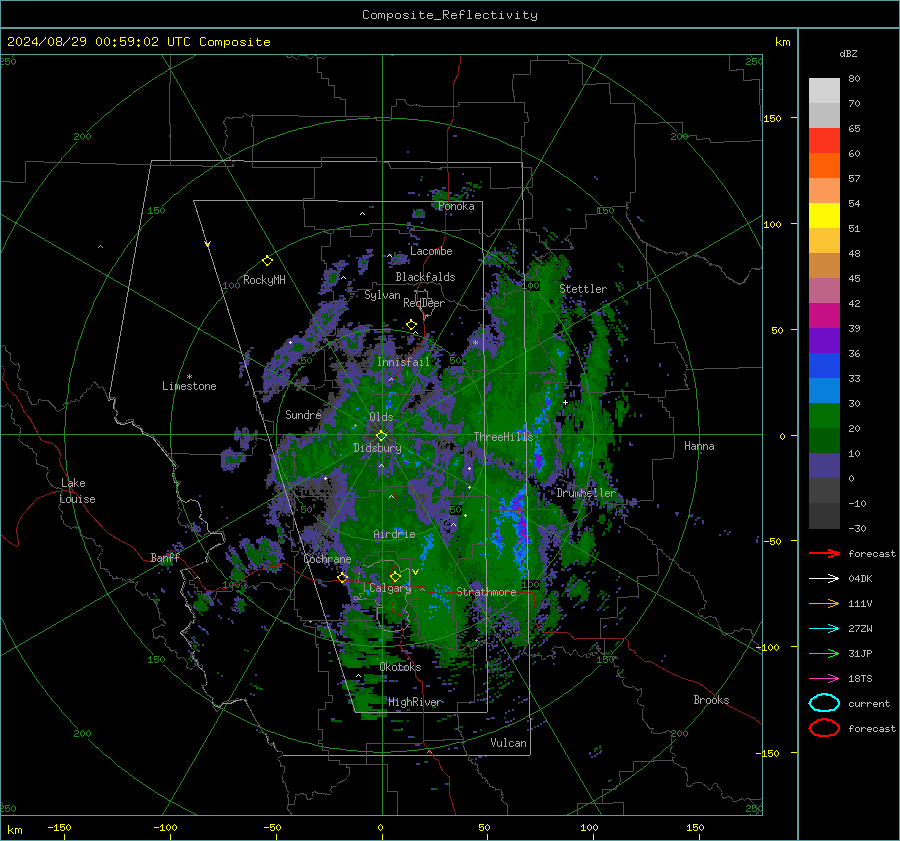Click the Ponoka city label
The width and height of the screenshot is (900, 841).
point(456,206)
